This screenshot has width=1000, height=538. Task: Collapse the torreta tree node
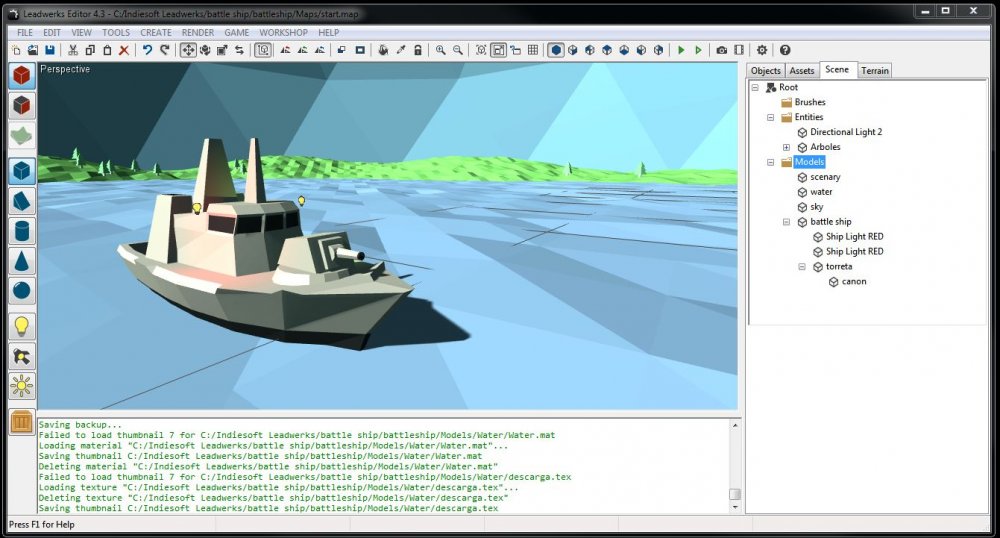tap(802, 267)
